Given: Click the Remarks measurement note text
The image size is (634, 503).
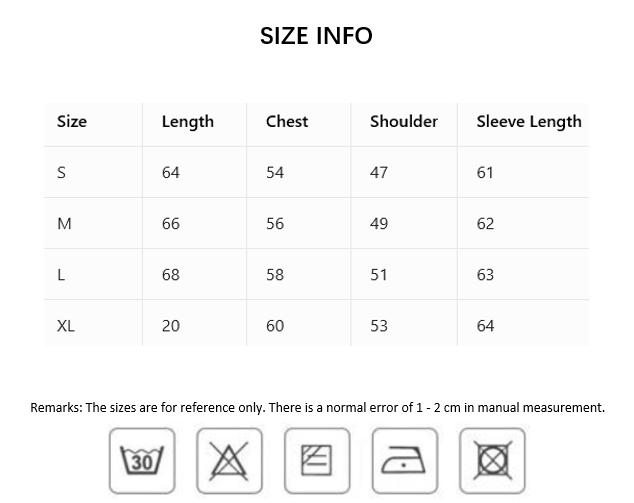Looking at the screenshot, I should [317, 407].
